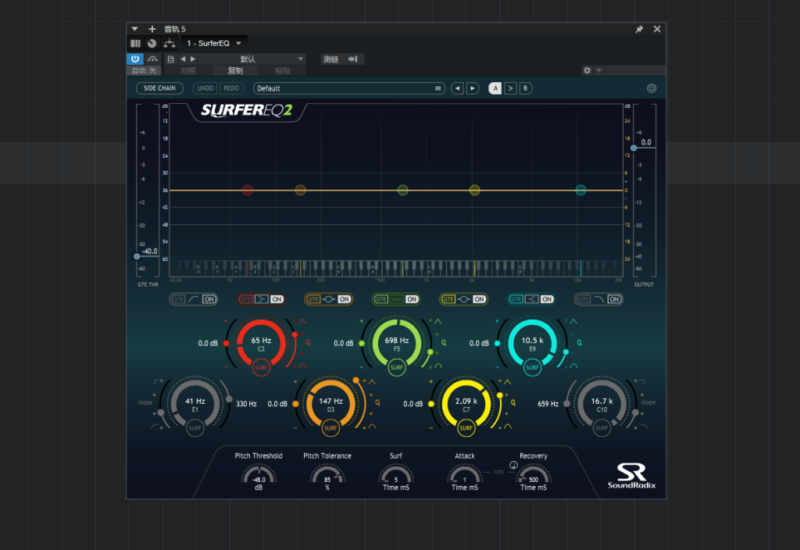800x550 pixels.
Task: Click the high-pass filter shape icon
Action: tap(194, 299)
